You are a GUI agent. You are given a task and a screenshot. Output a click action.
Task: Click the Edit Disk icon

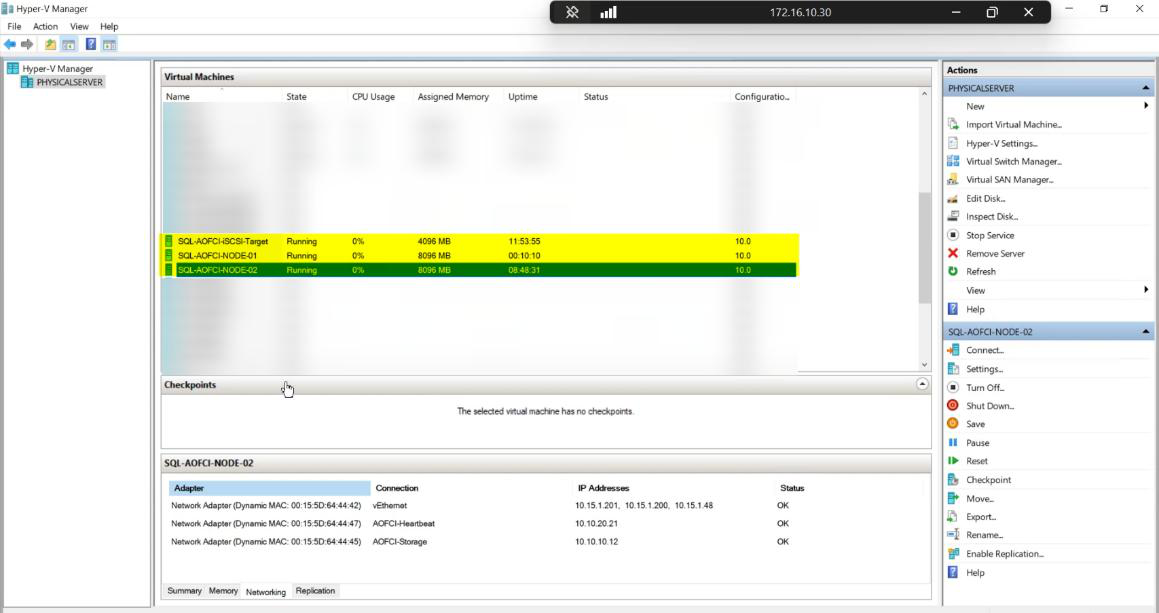[x=953, y=198]
